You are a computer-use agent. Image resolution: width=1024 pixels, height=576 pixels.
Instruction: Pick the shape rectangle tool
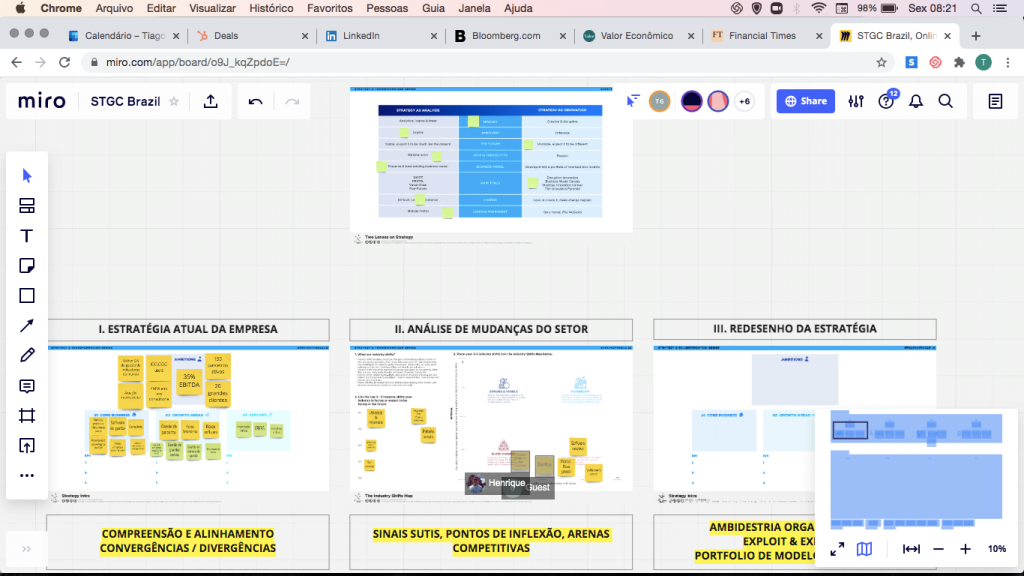point(27,296)
